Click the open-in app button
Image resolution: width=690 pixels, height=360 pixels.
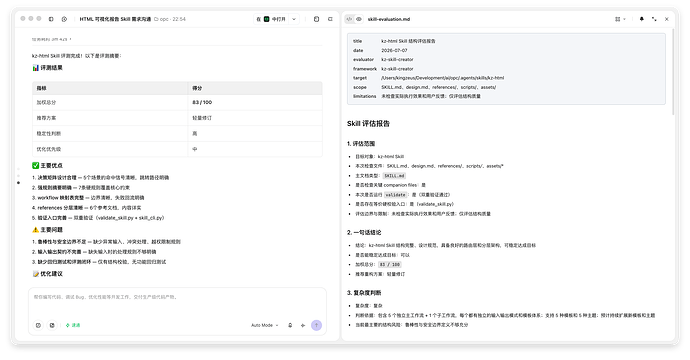tap(272, 19)
